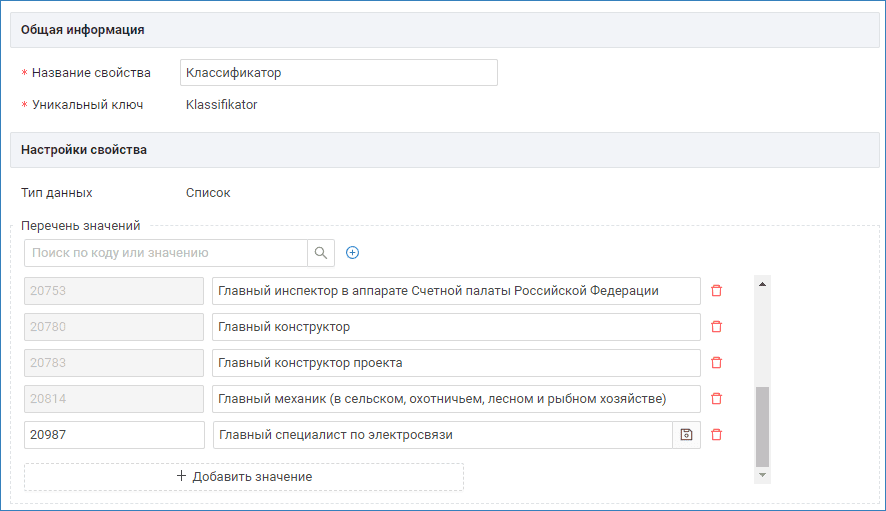Focus the search by code or value field
The width and height of the screenshot is (886, 511).
[165, 253]
